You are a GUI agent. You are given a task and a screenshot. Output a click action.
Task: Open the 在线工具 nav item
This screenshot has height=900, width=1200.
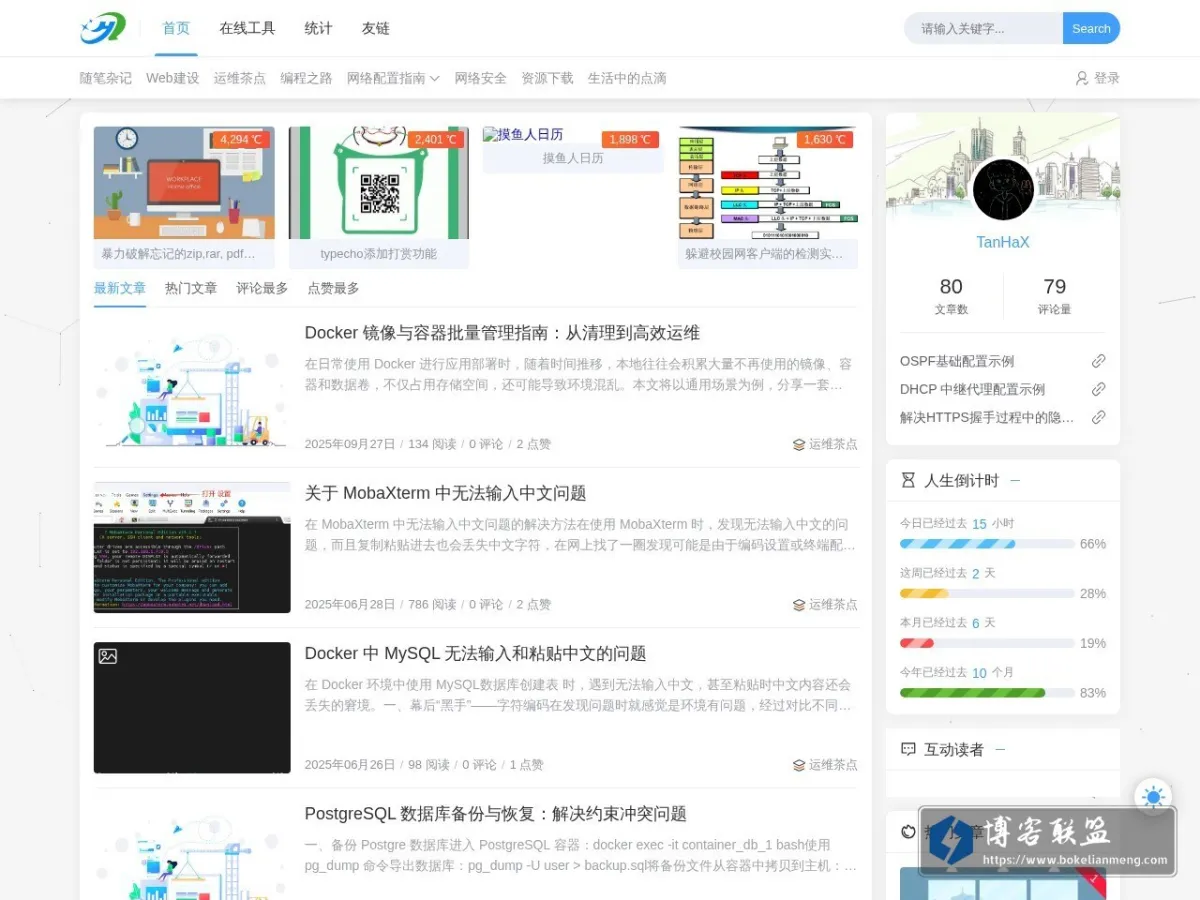pyautogui.click(x=247, y=28)
